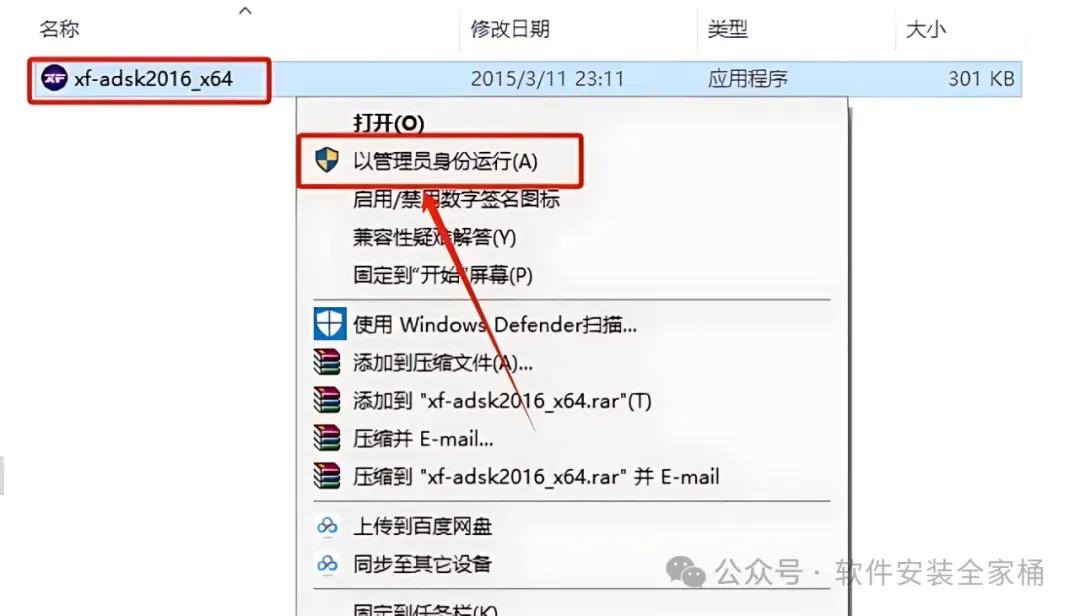Click the Windows Defender shield icon
Screen dimensions: 1080x616
pyautogui.click(x=329, y=323)
